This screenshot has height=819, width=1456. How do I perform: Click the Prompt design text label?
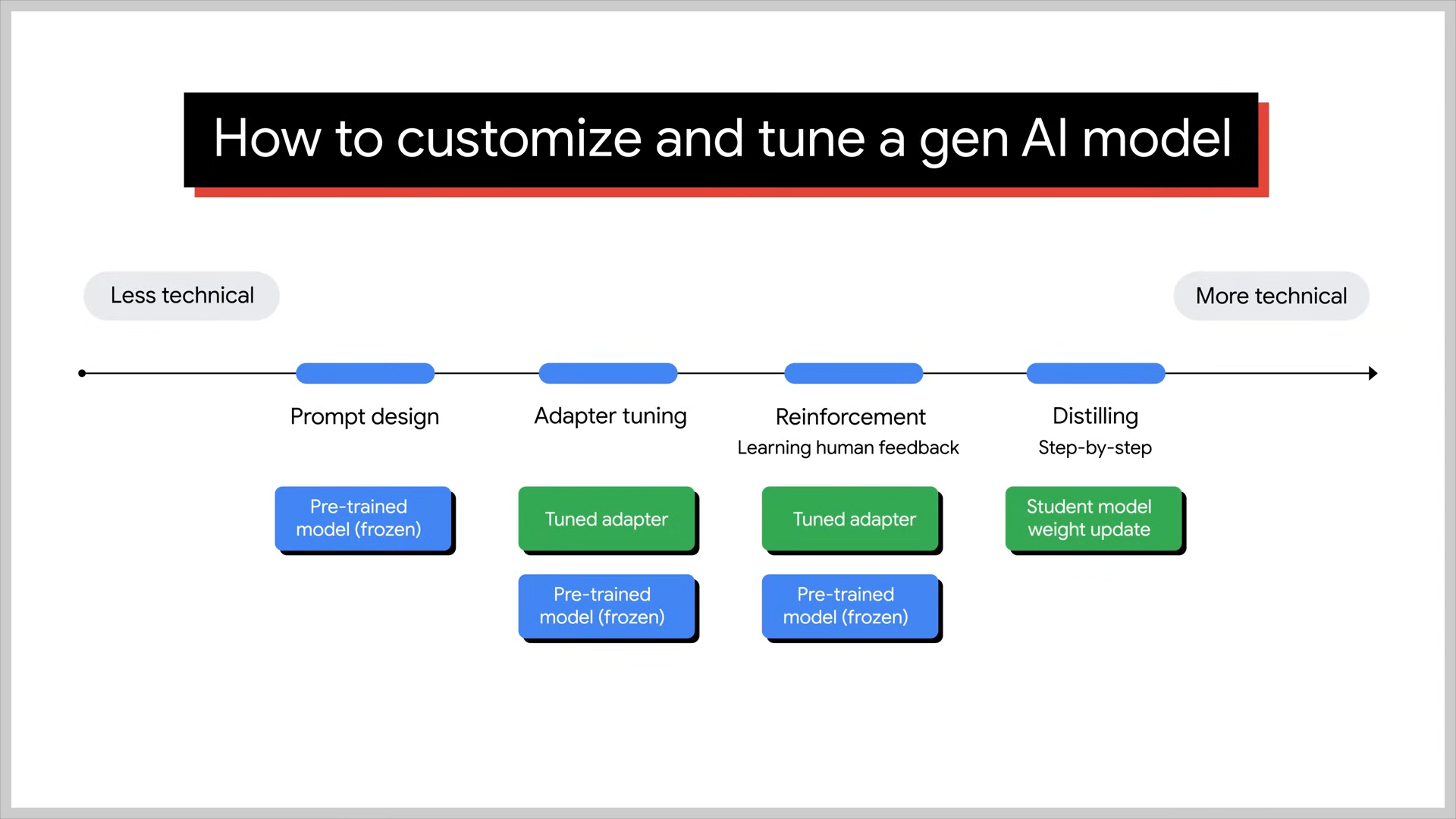tap(365, 416)
